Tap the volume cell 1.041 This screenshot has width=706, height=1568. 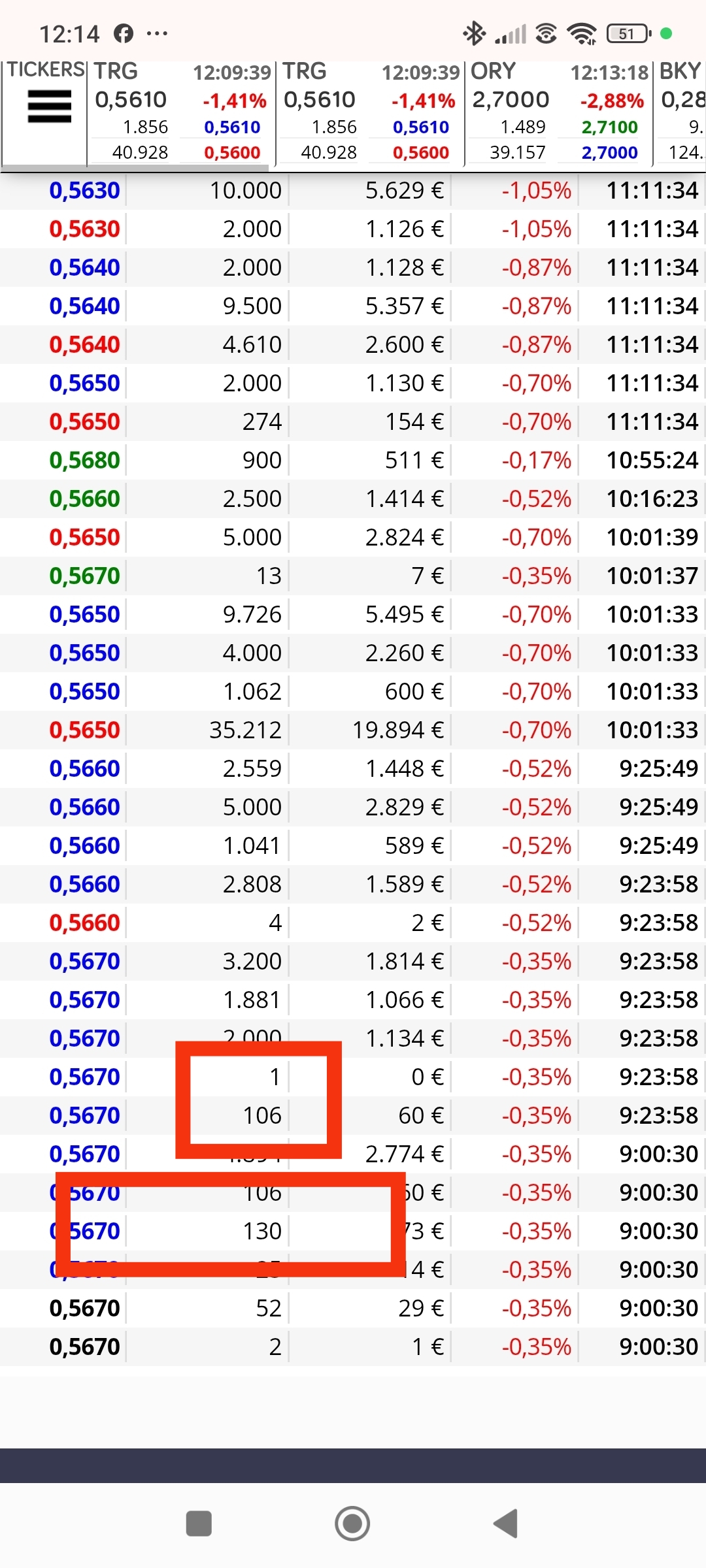(252, 846)
